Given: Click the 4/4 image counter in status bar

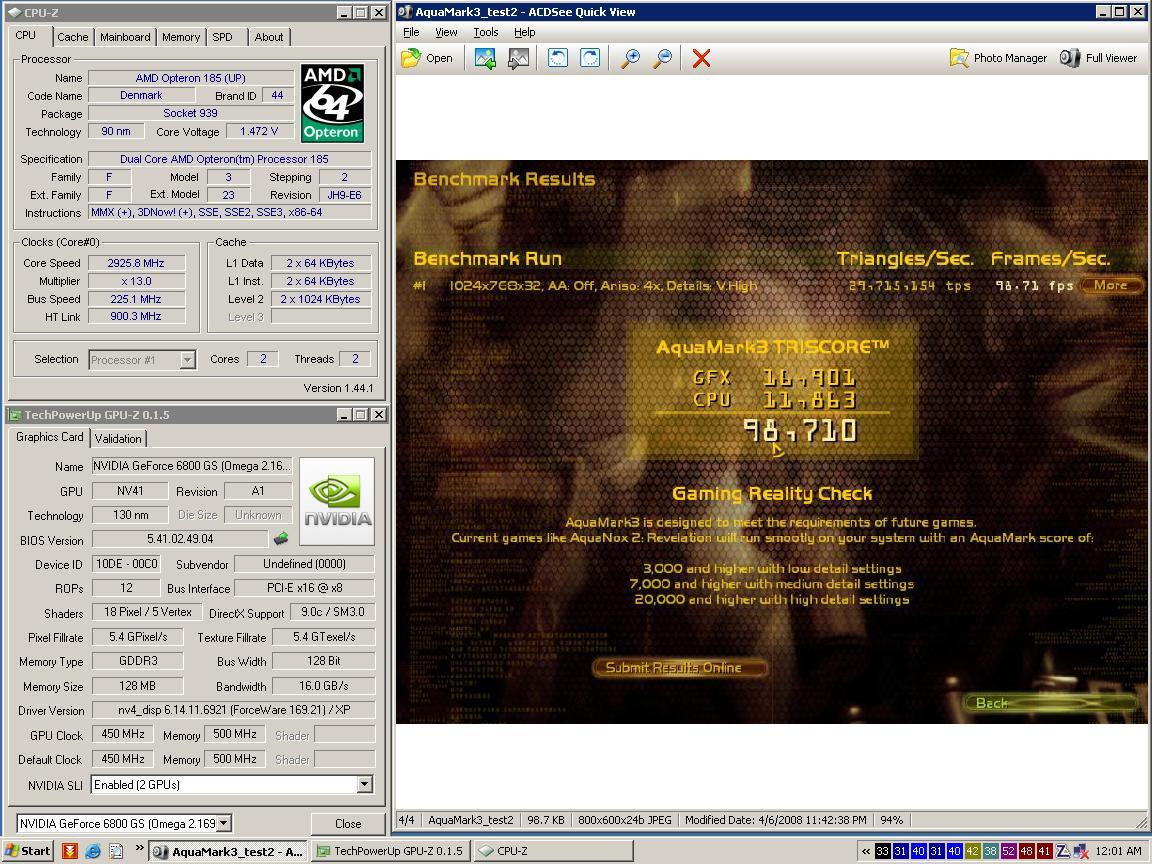Looking at the screenshot, I should [x=406, y=820].
